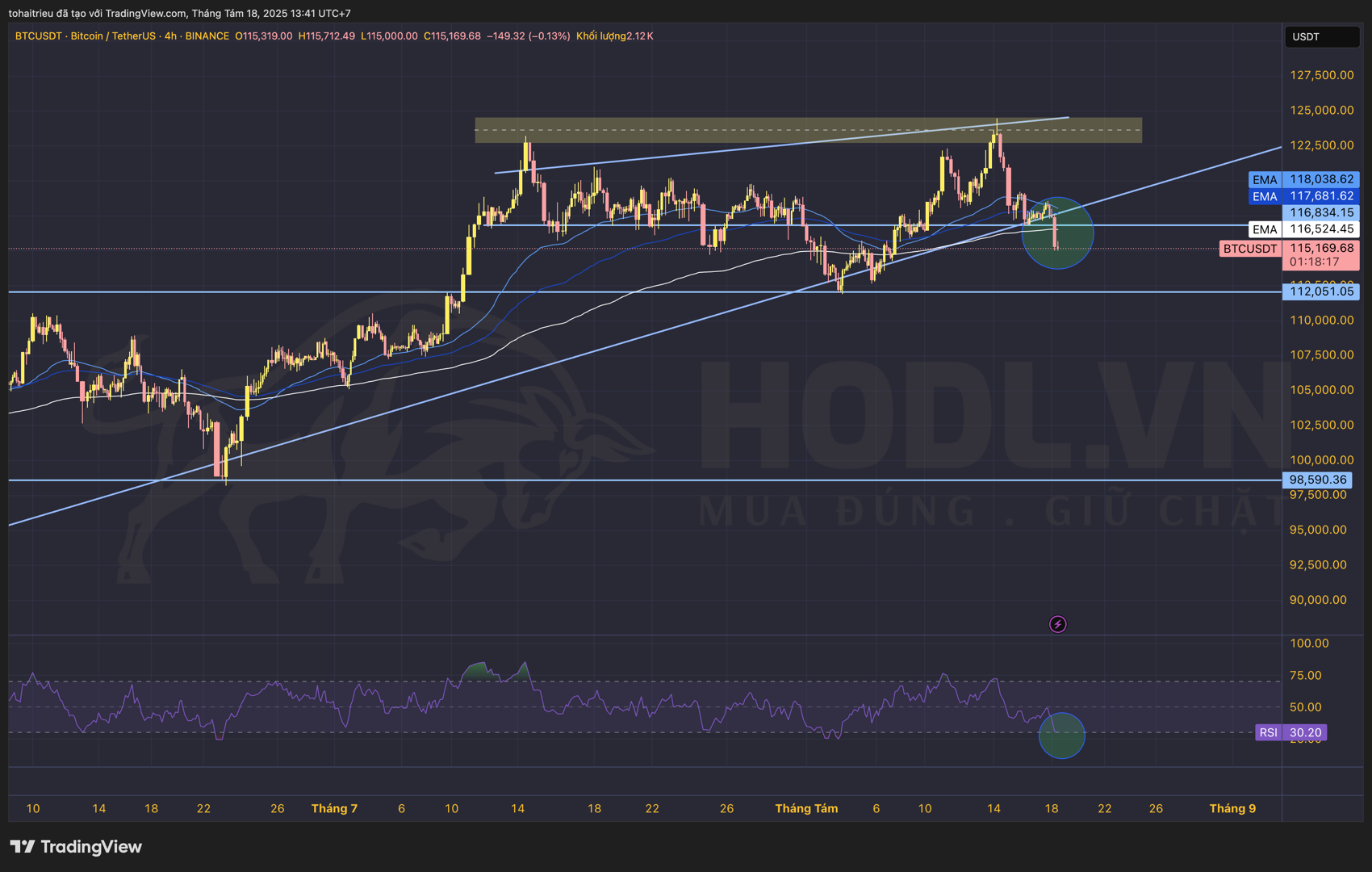
Task: Click the 97,500.00 price axis label
Action: point(1317,494)
